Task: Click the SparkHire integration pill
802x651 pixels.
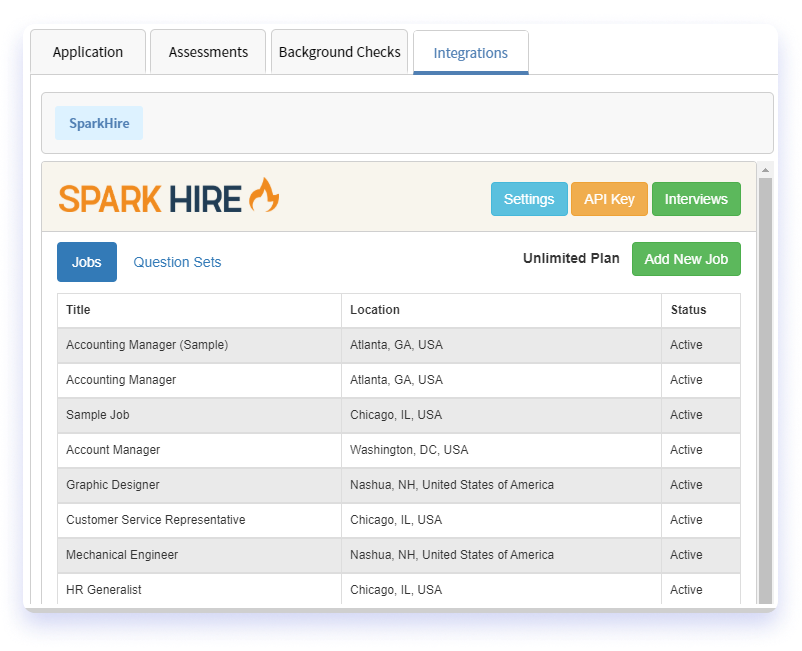Action: 99,123
